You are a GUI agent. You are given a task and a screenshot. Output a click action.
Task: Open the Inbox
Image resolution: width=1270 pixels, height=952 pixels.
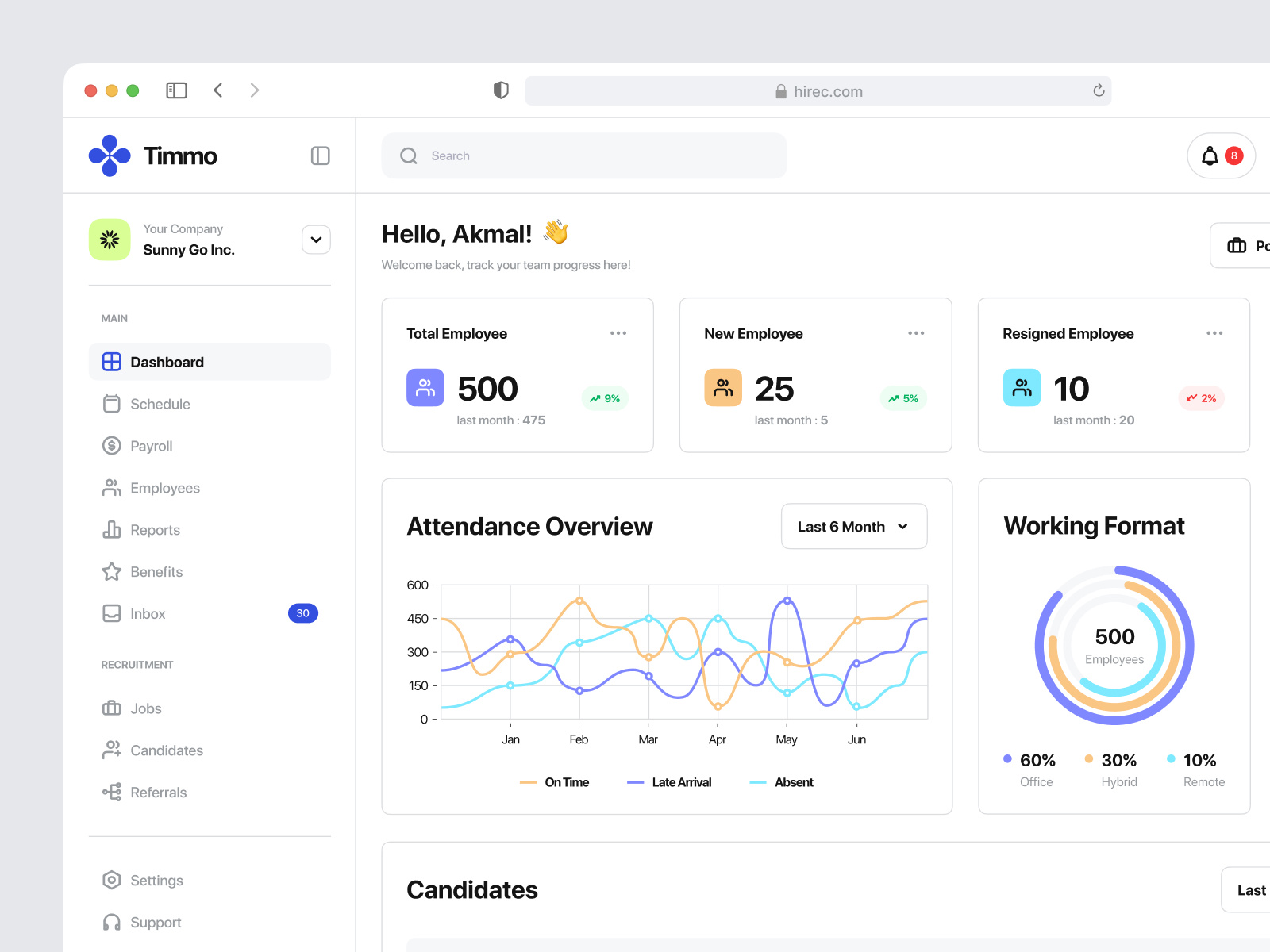pyautogui.click(x=210, y=614)
